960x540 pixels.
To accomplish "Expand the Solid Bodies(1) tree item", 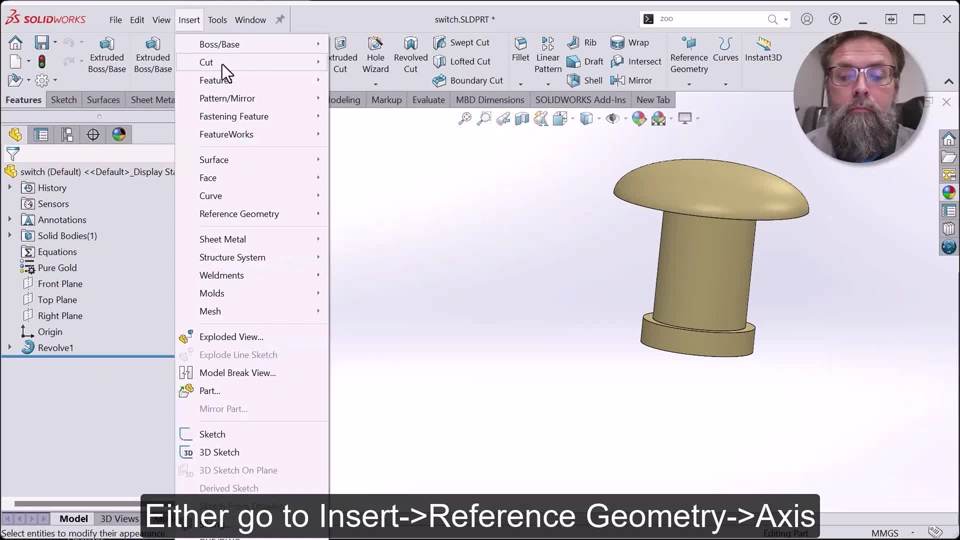I will pyautogui.click(x=9, y=235).
